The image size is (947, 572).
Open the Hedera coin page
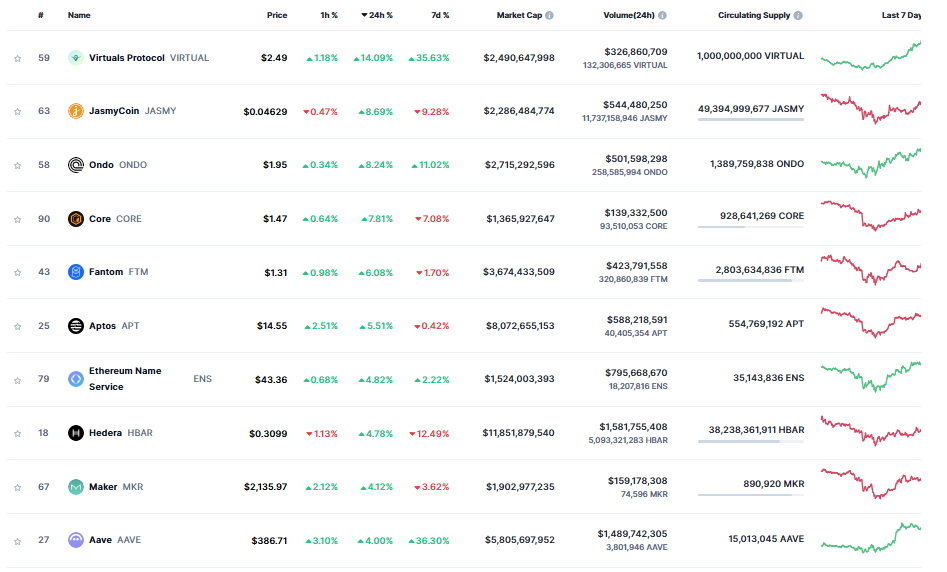click(x=105, y=433)
